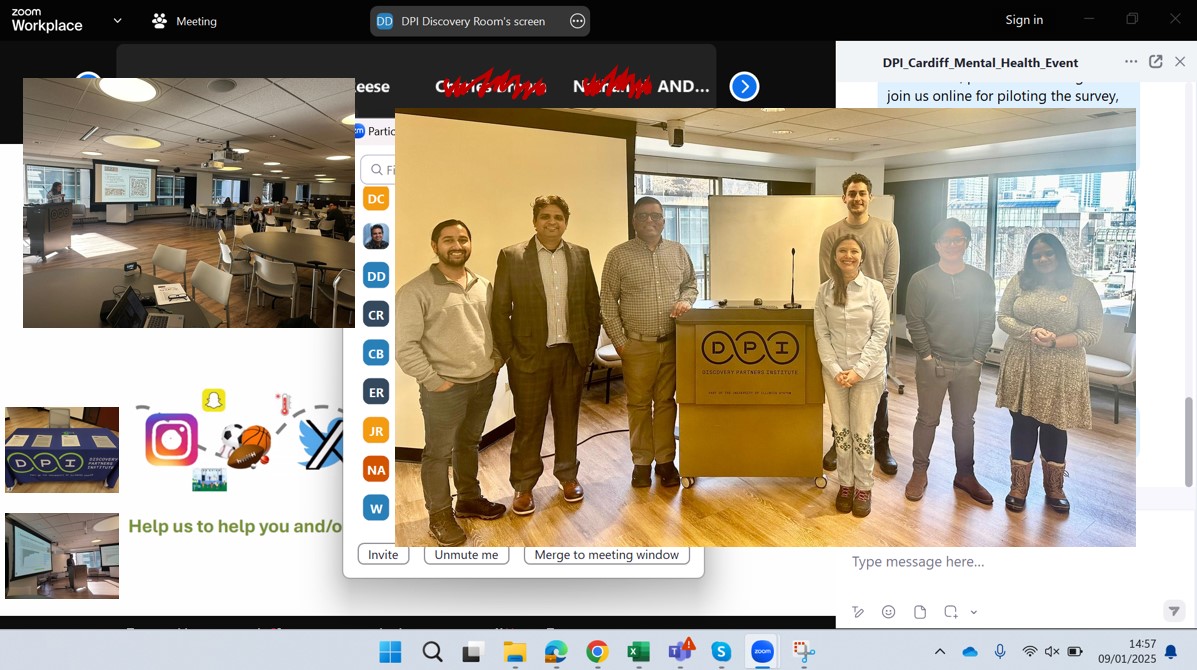Open the Zoom Workplace dropdown chevron

tap(118, 21)
